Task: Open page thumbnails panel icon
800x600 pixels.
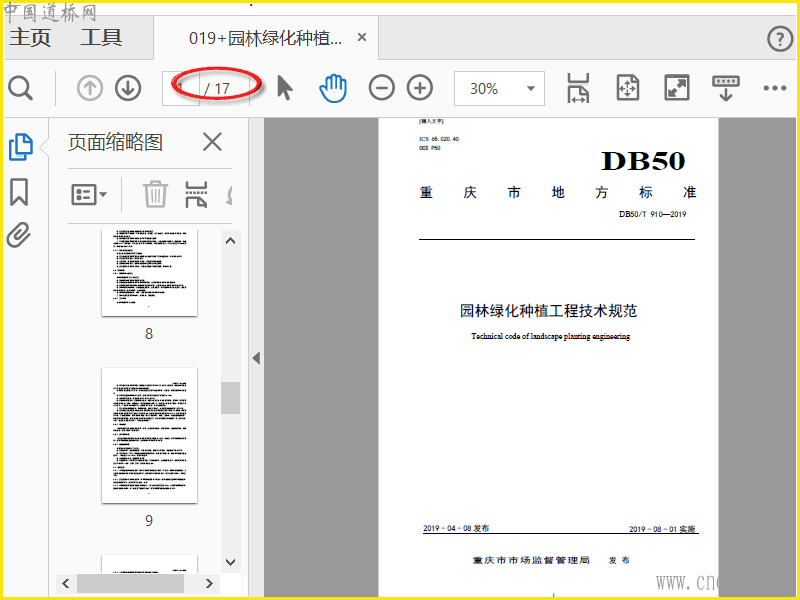Action: click(x=21, y=147)
